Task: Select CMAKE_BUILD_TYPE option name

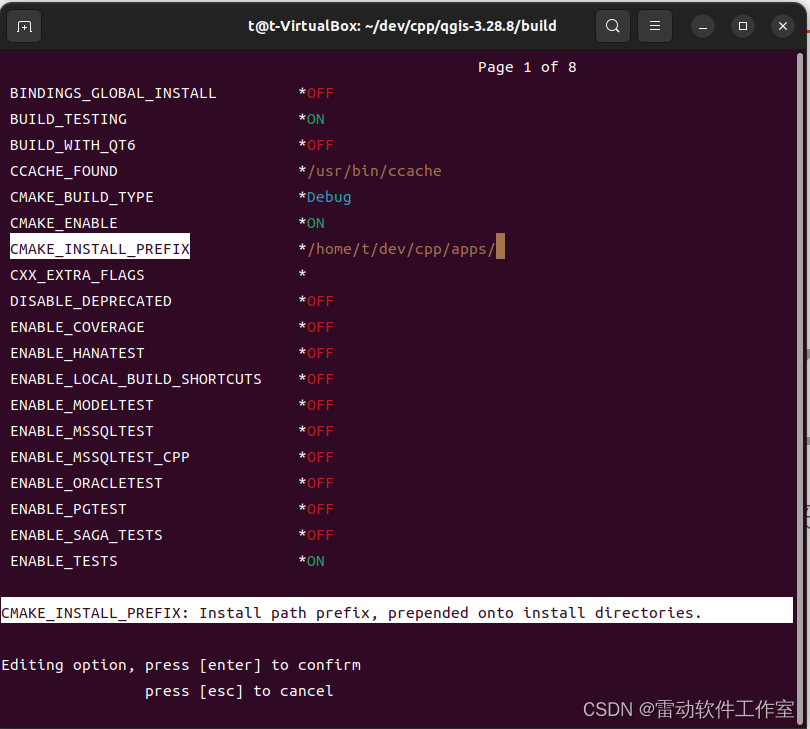Action: pos(82,197)
